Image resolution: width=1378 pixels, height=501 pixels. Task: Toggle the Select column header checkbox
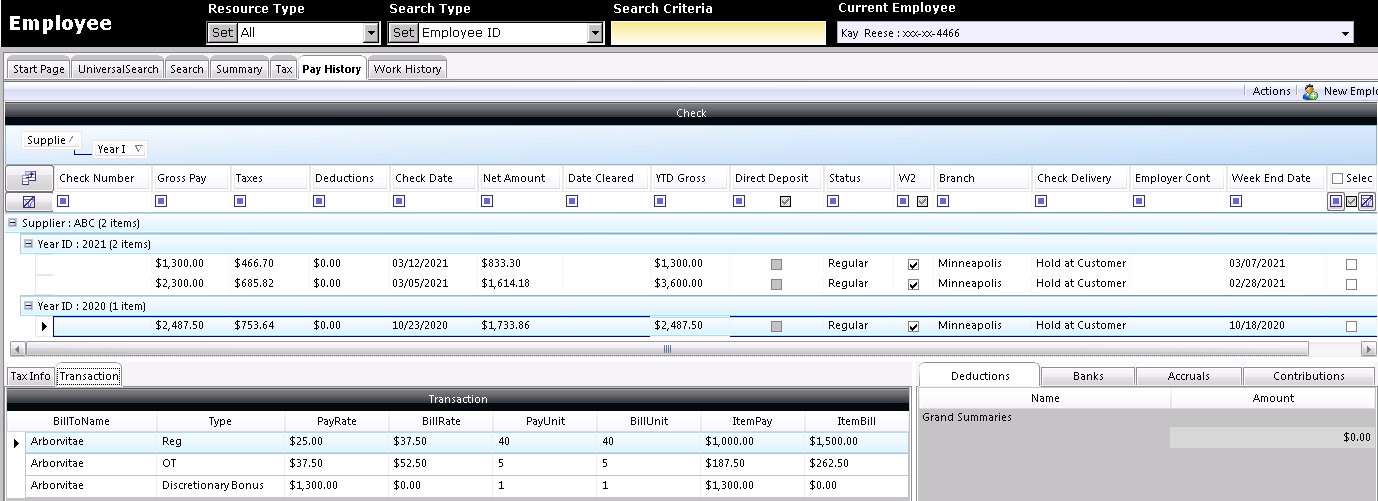[x=1337, y=178]
